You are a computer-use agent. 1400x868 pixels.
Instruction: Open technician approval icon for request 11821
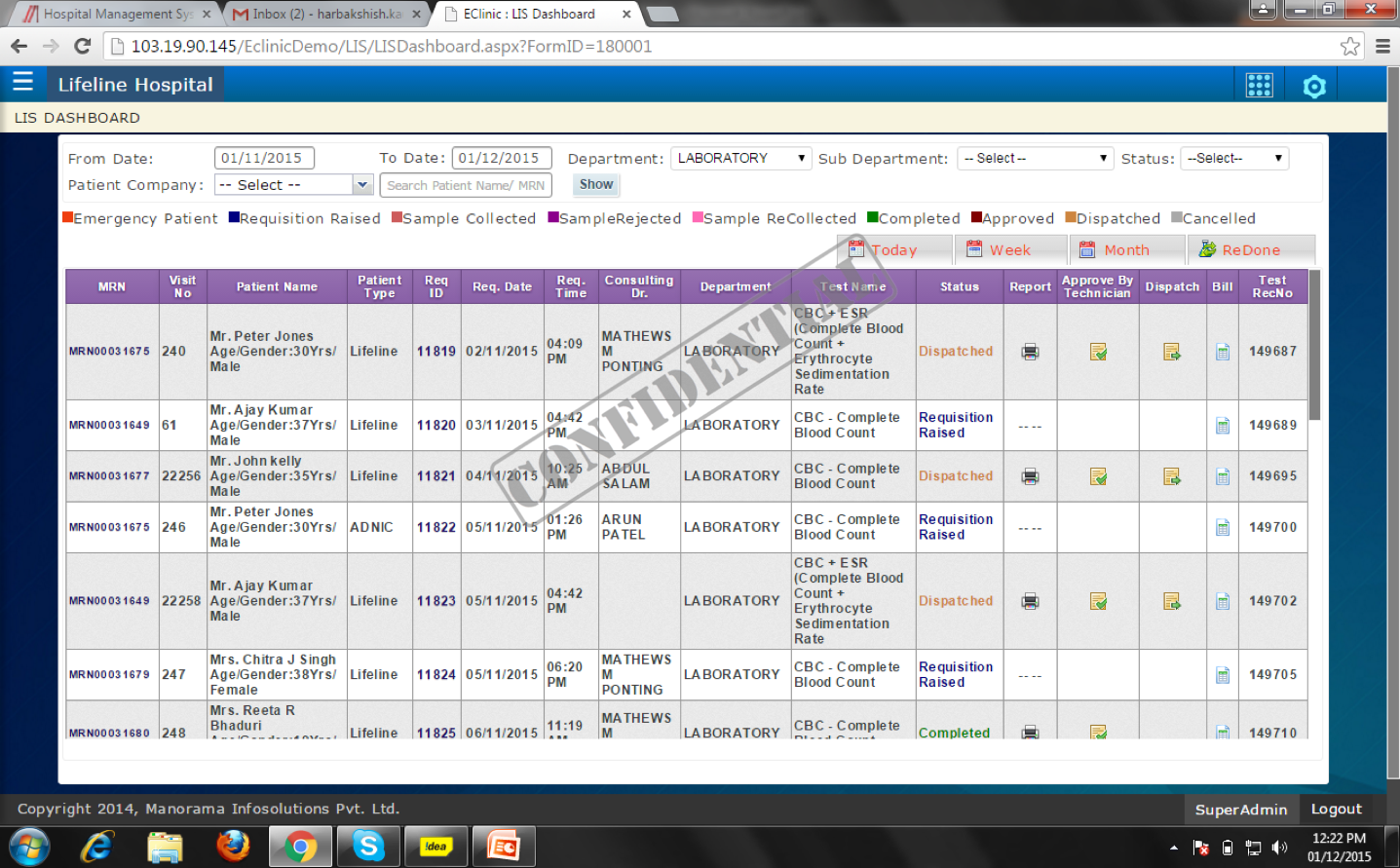point(1098,476)
